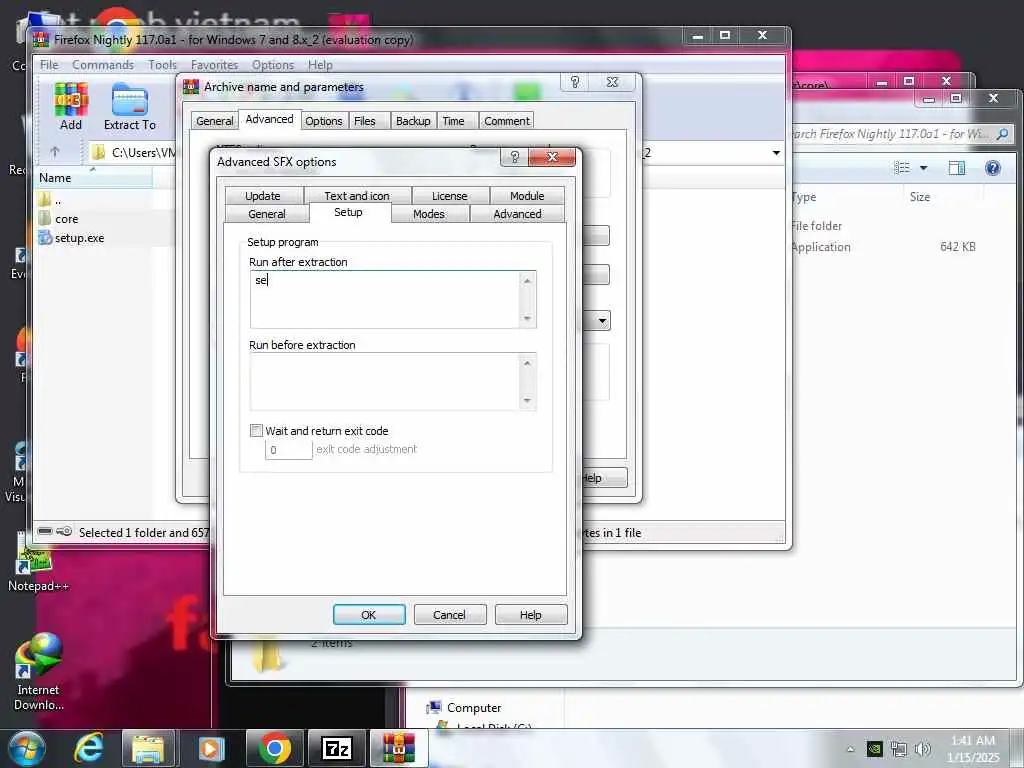Click the Advanced SFX options help question button
This screenshot has width=1024, height=768.
[x=514, y=157]
